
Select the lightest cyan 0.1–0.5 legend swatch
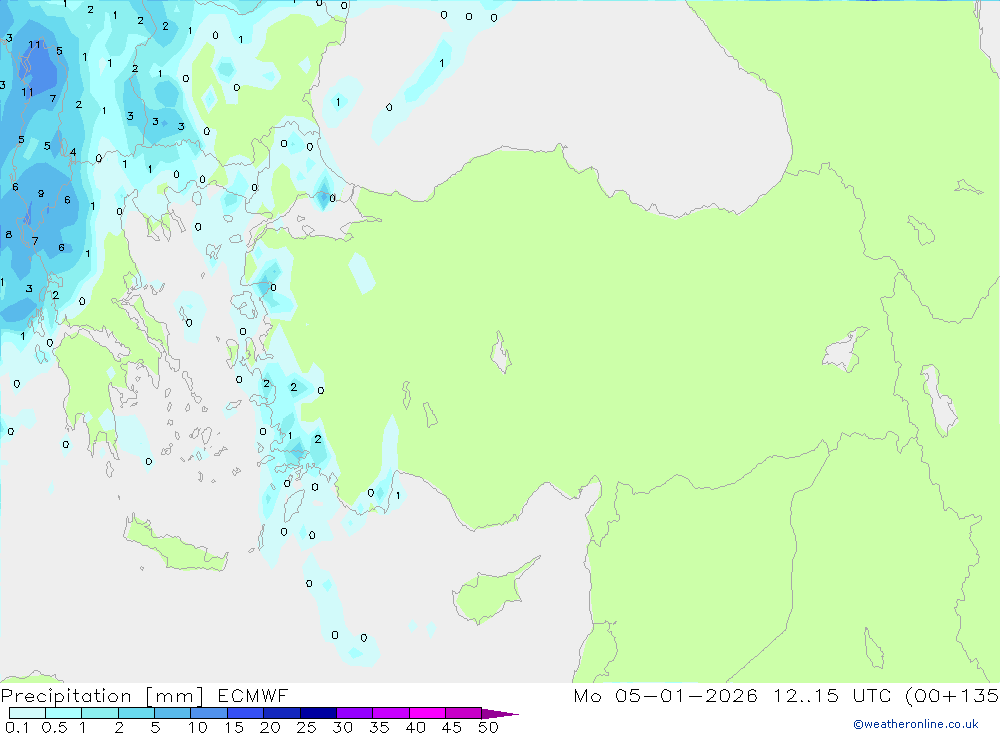click(27, 714)
